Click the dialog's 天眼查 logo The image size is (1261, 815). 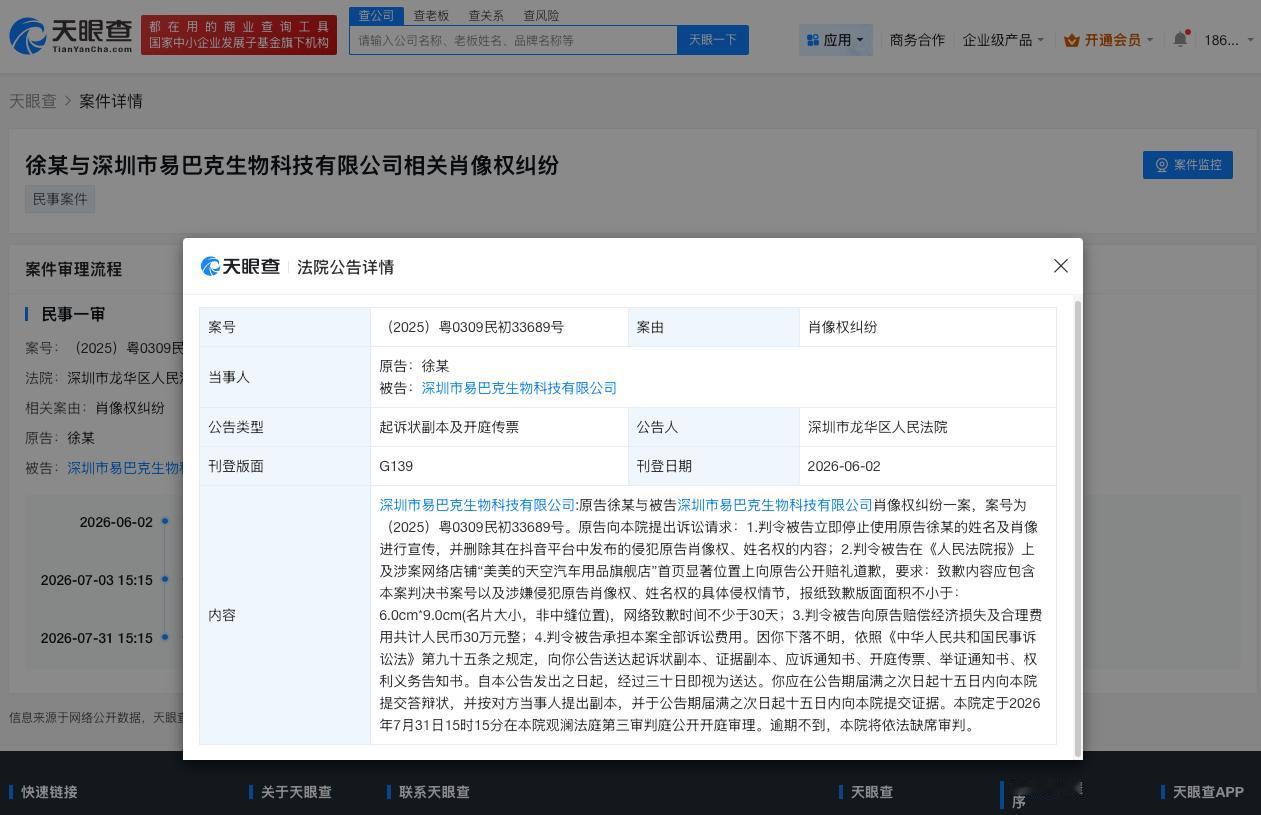pyautogui.click(x=240, y=266)
